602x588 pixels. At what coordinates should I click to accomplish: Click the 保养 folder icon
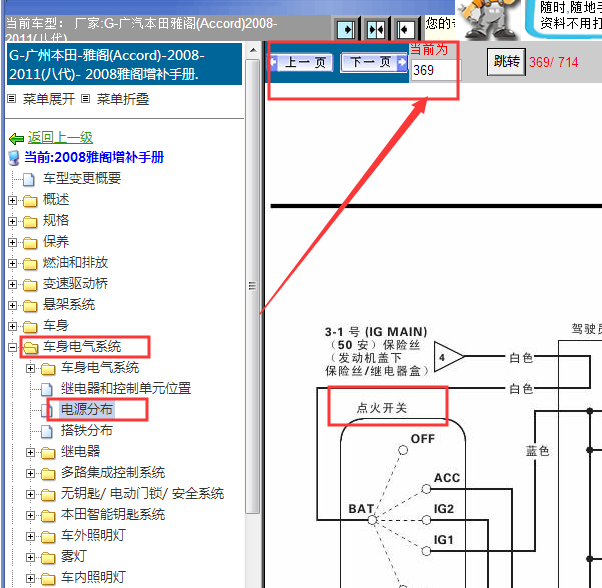coord(30,243)
